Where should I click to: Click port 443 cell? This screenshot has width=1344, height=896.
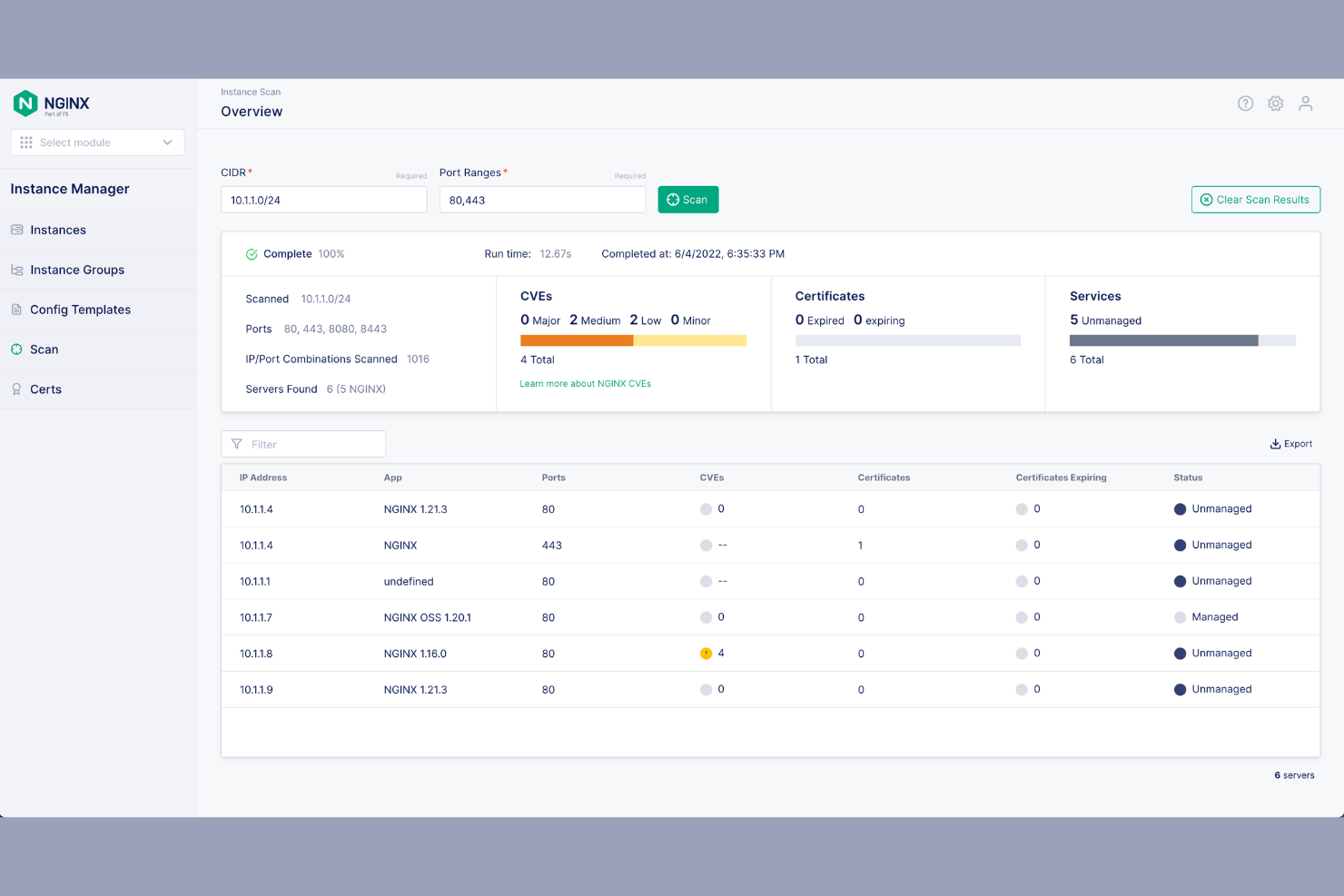click(551, 546)
